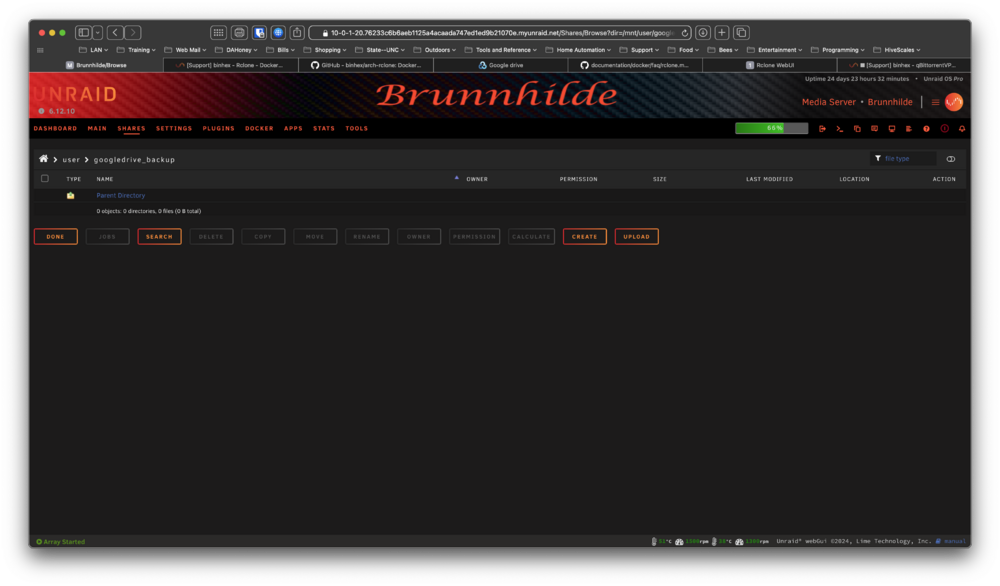Viewport: 1000px width, 586px height.
Task: Switch to the Google drive tab
Action: 501,65
